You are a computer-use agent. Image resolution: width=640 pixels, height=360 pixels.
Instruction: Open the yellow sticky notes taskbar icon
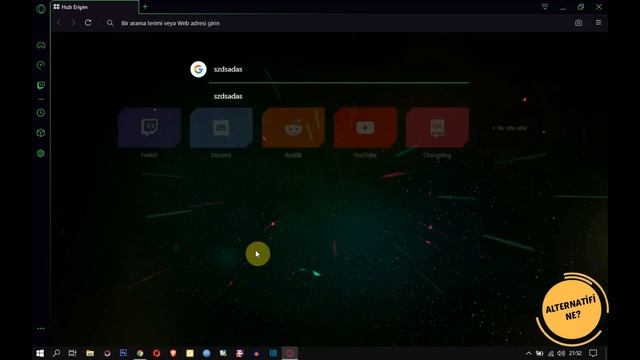[x=190, y=353]
